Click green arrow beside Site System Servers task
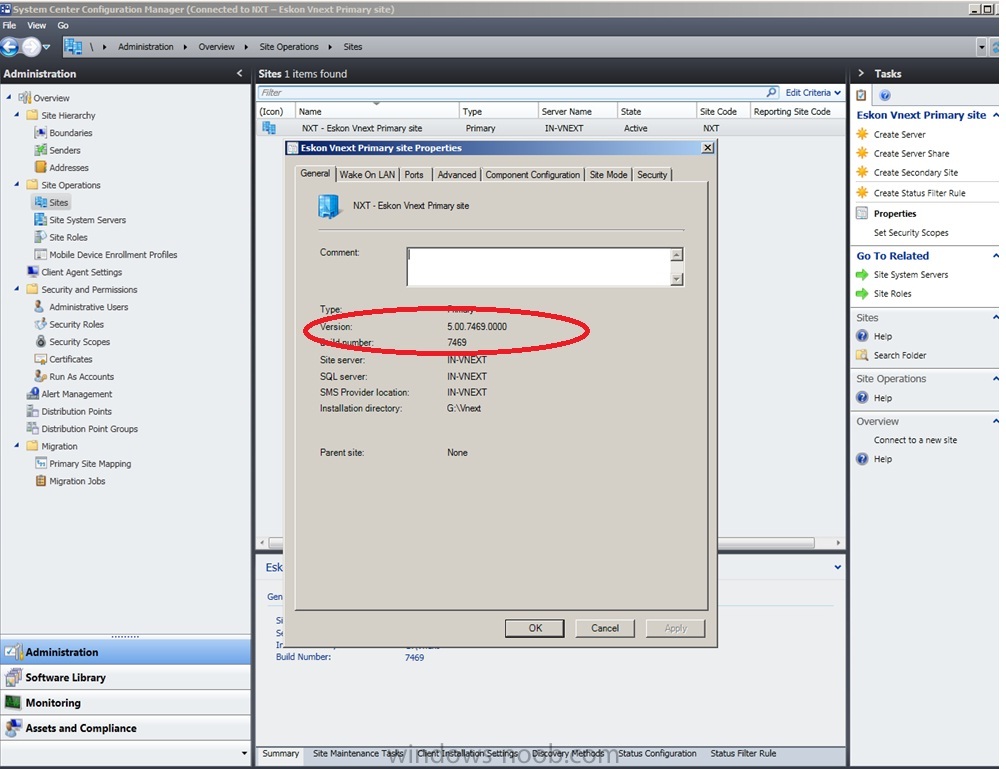The width and height of the screenshot is (1006, 769). [862, 275]
